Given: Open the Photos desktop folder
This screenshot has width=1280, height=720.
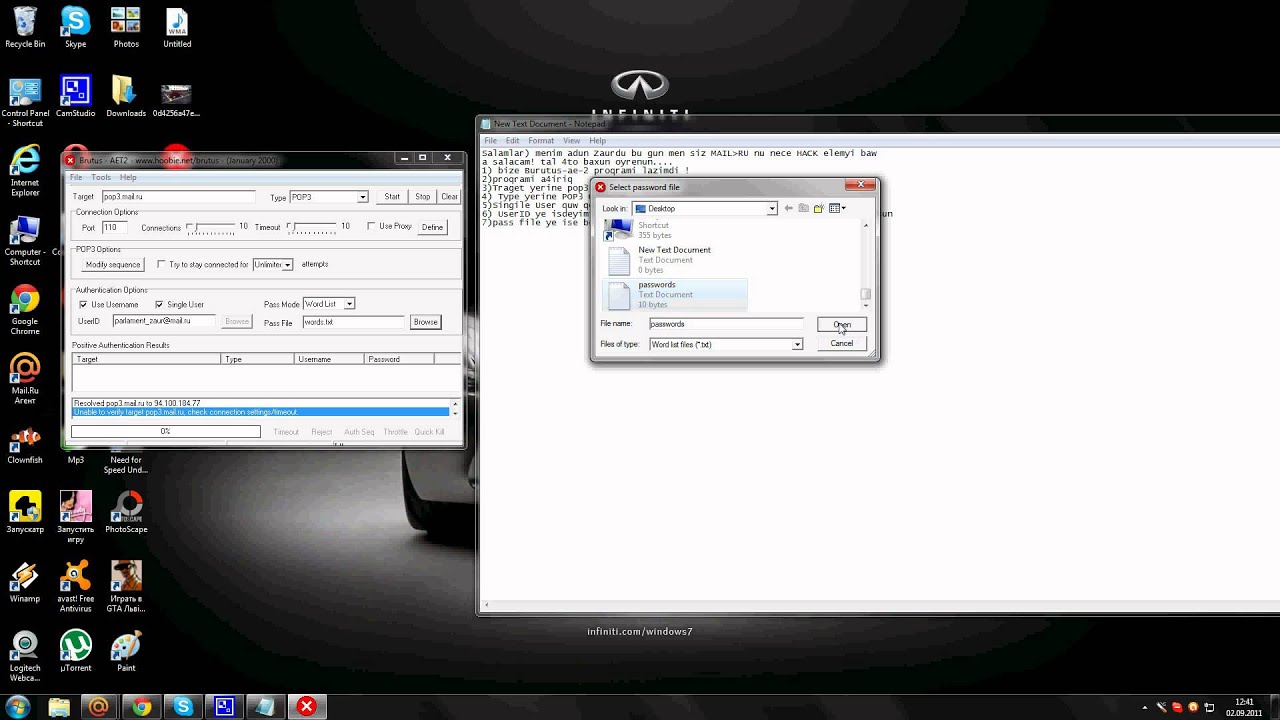Looking at the screenshot, I should coord(126,27).
